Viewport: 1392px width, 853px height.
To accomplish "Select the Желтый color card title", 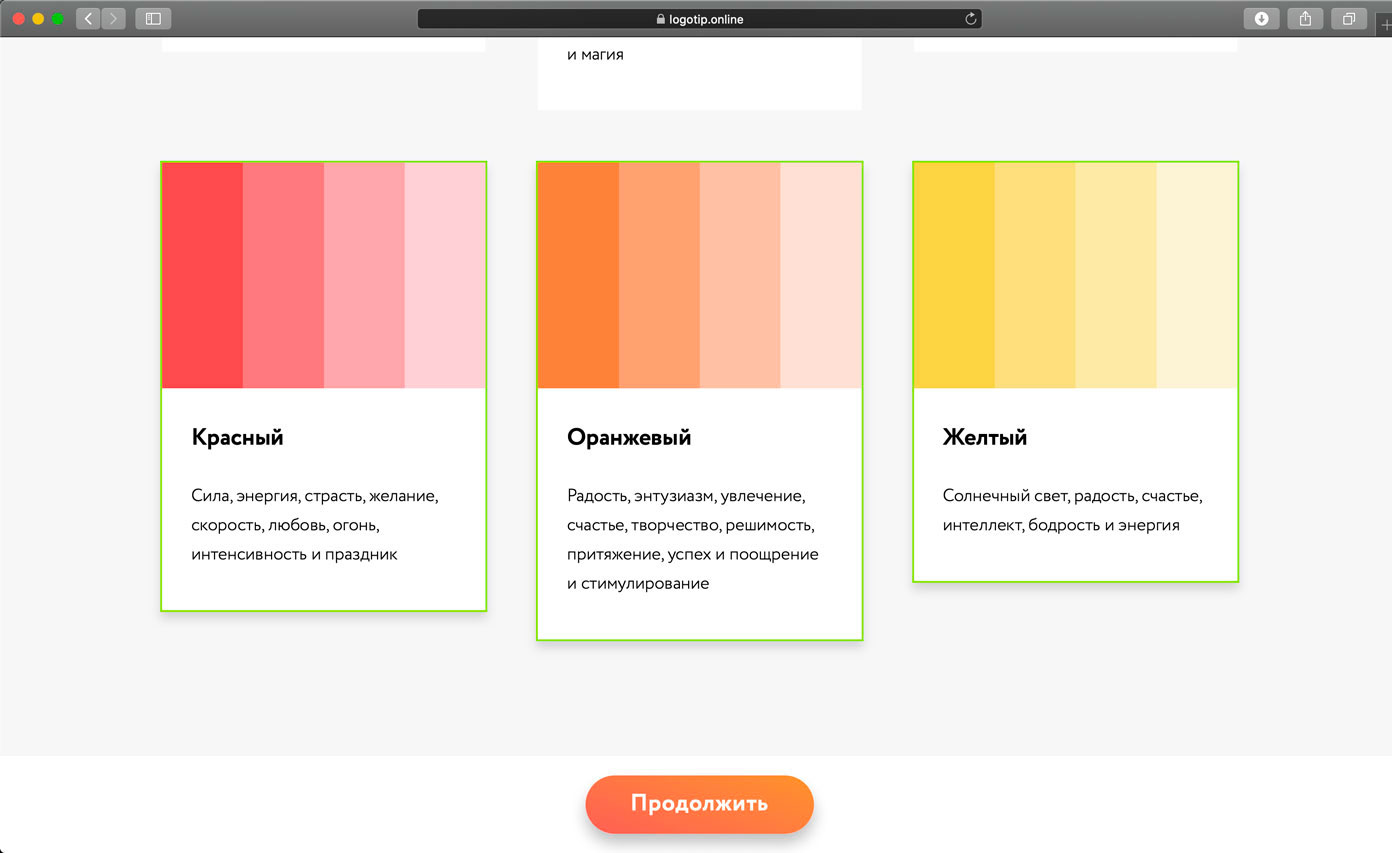I will (x=985, y=437).
